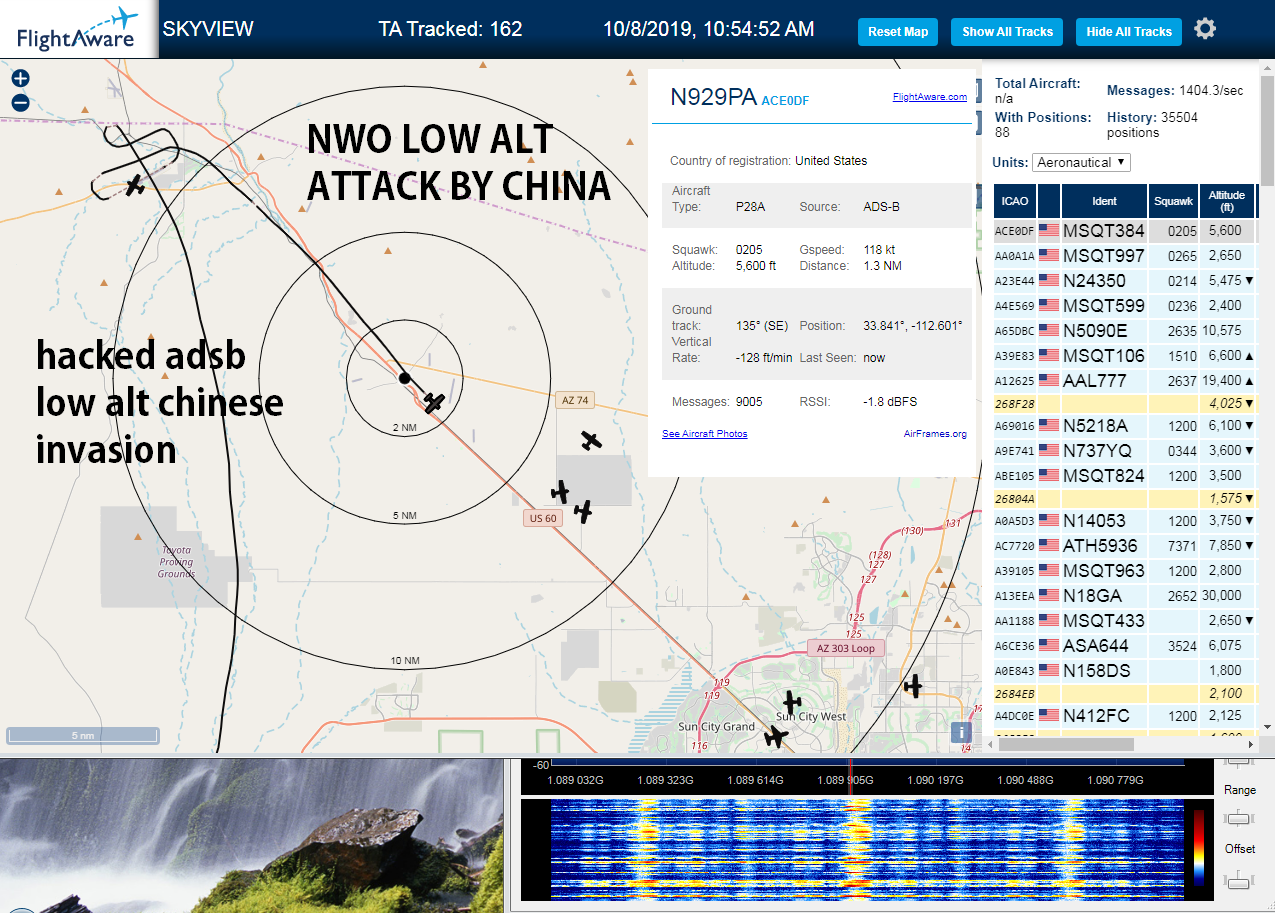Click the FlightAware logo

78,29
